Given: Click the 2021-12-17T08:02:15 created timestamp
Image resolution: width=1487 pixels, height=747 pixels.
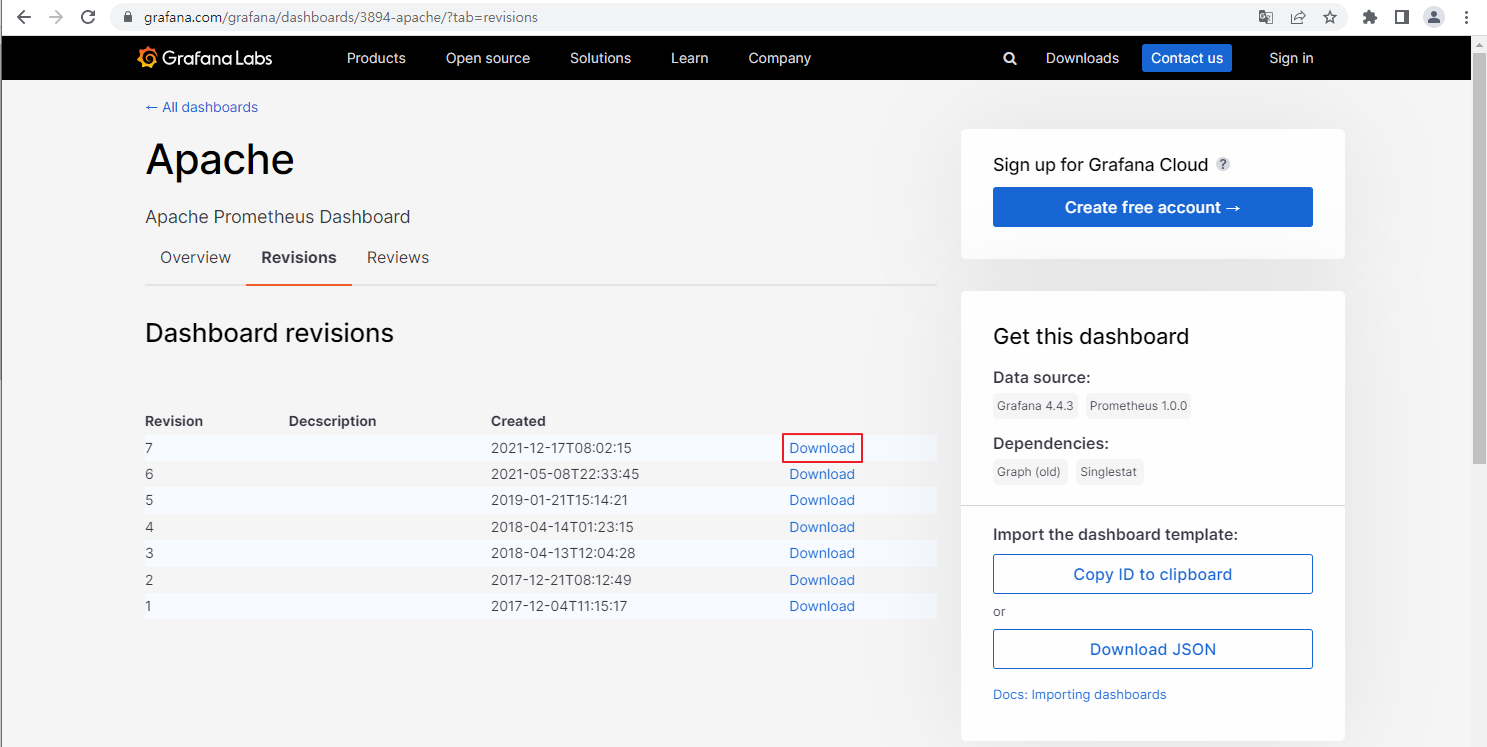Looking at the screenshot, I should pos(561,448).
